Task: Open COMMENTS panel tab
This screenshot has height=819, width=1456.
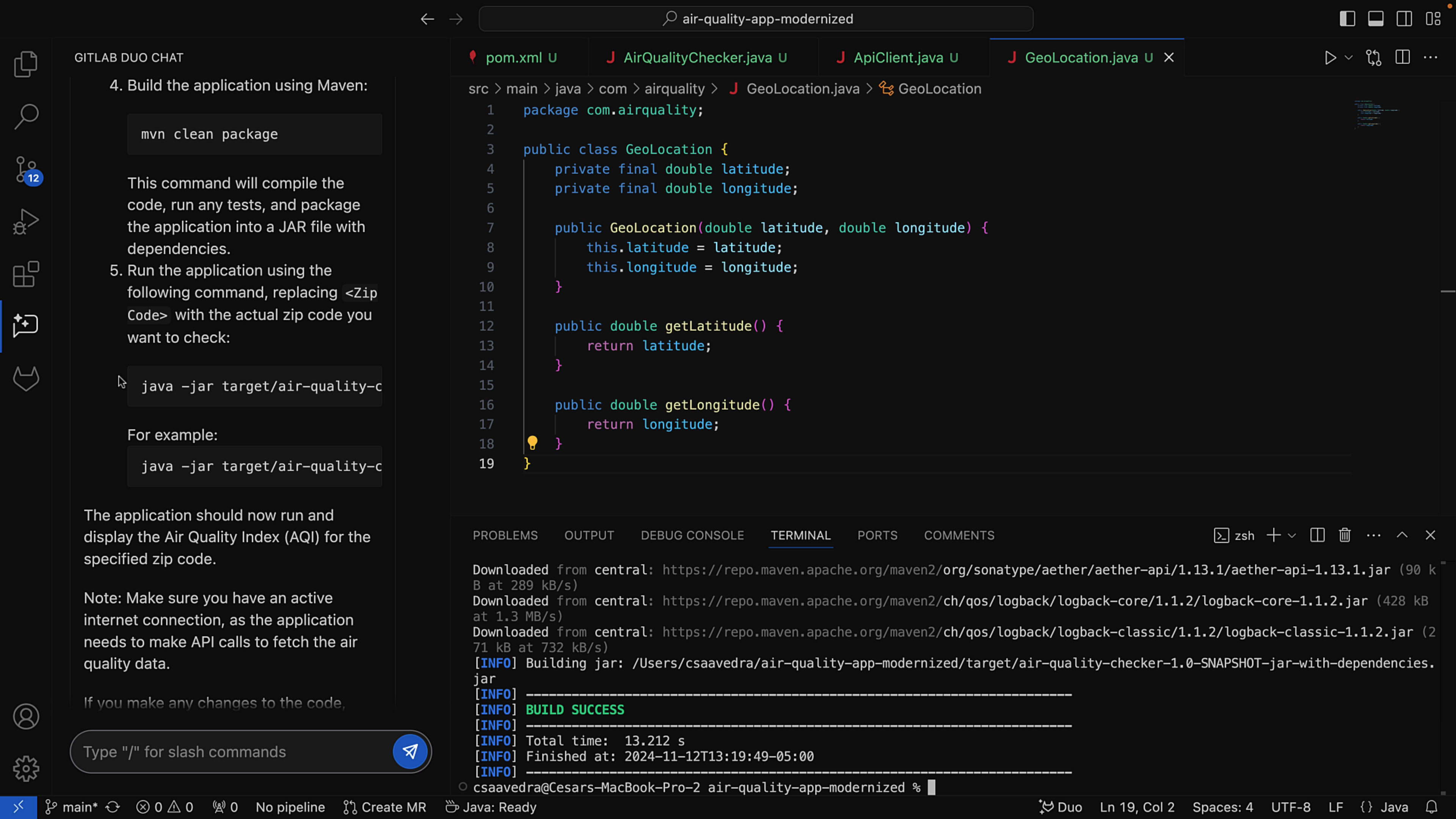Action: coord(959,535)
